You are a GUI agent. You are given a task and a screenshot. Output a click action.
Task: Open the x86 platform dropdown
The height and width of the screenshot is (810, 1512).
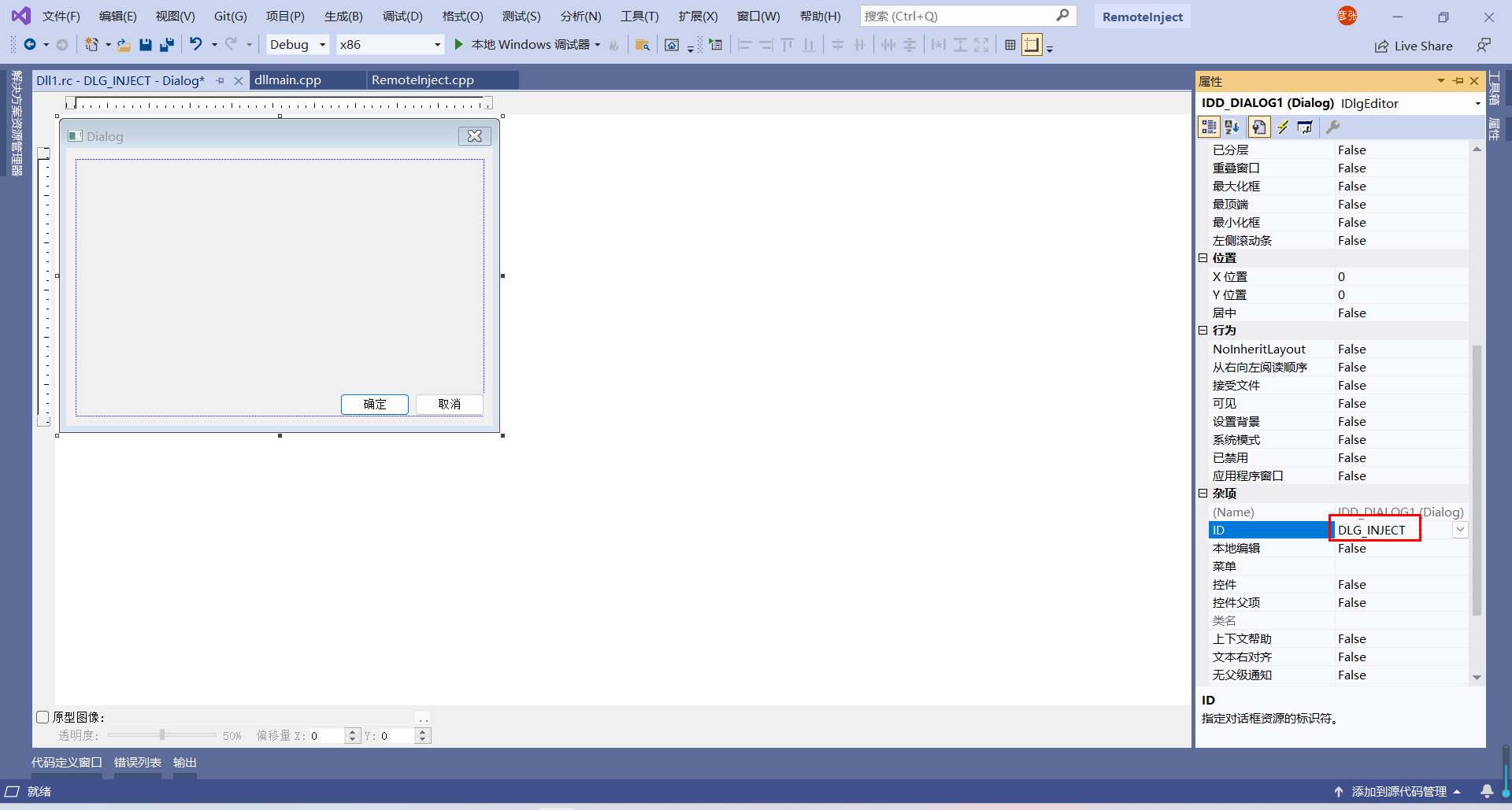(x=438, y=45)
